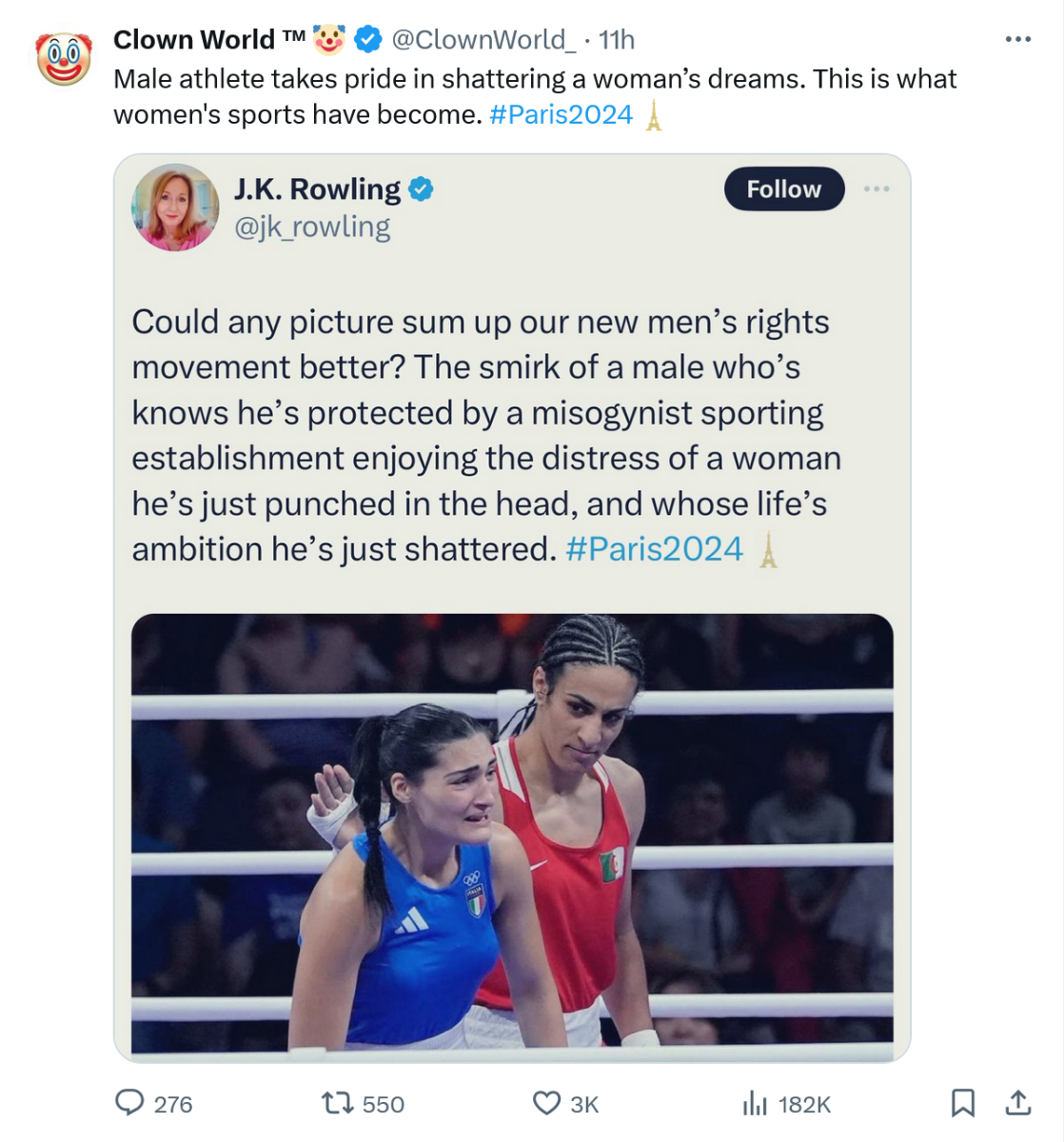Click the J.K. Rowling display name
Image resolution: width=1064 pixels, height=1142 pixels.
click(x=318, y=189)
